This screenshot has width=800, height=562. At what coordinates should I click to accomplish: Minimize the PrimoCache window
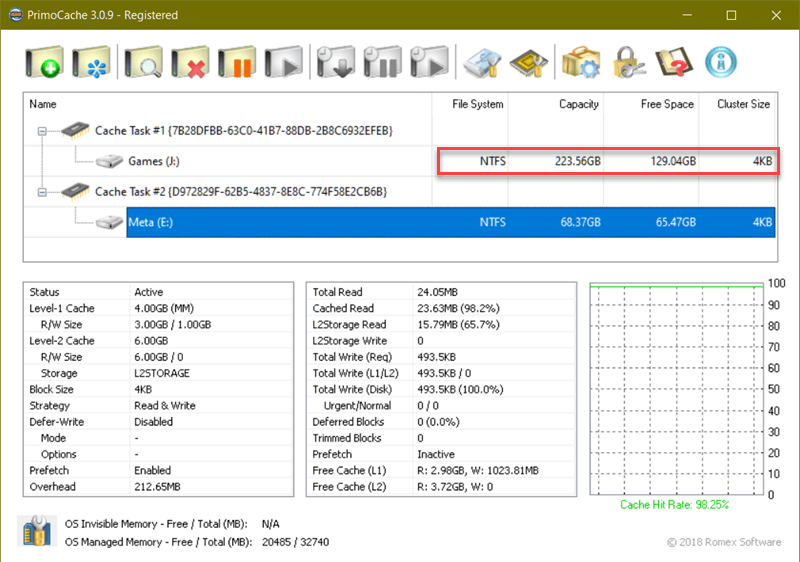coord(687,15)
